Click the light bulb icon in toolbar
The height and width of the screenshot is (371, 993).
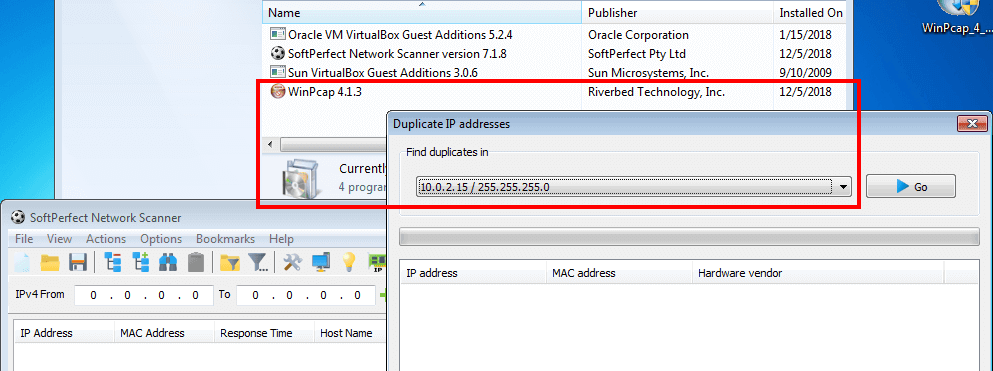[x=349, y=262]
